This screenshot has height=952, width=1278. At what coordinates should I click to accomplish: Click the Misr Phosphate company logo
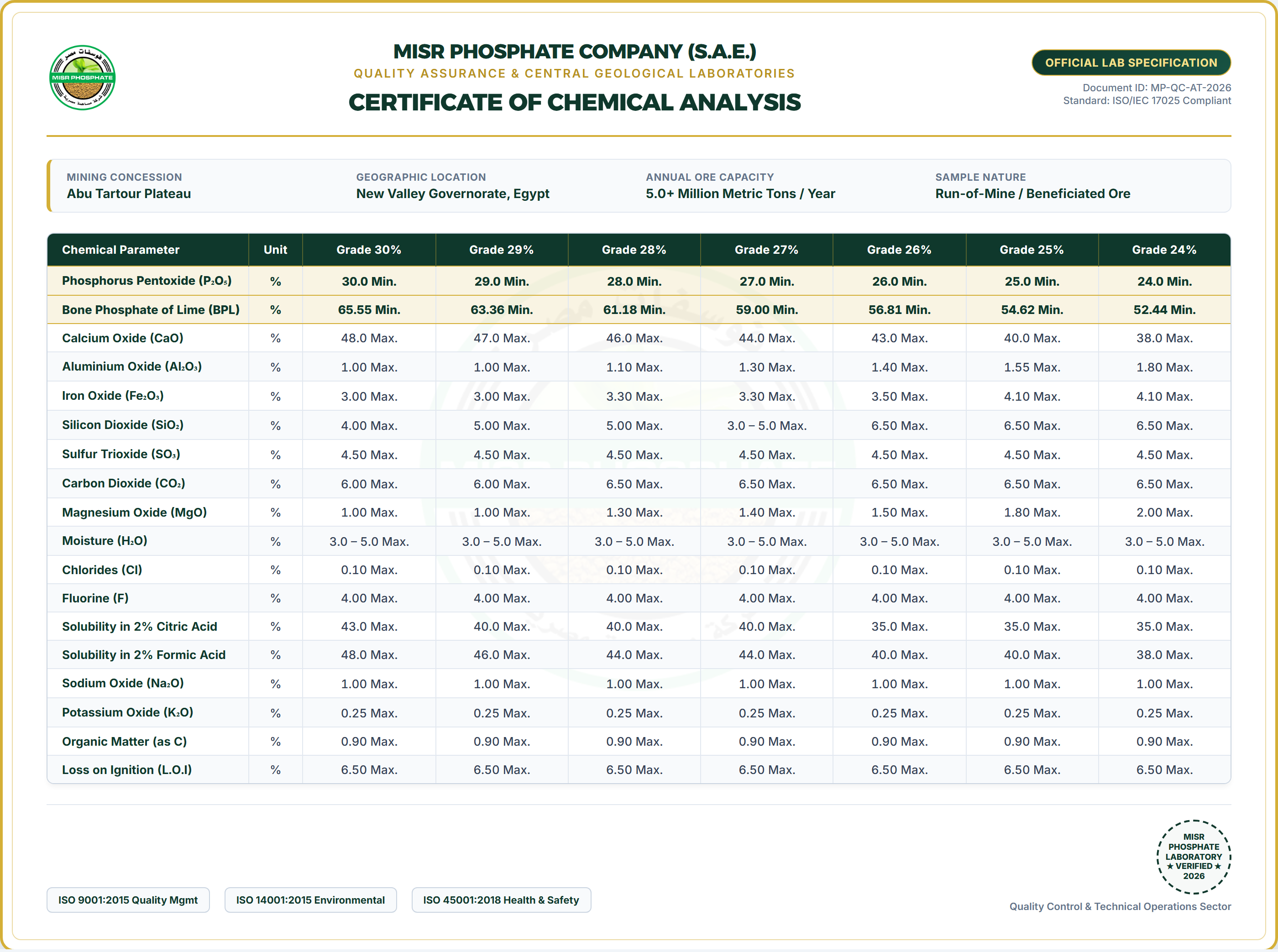[x=83, y=77]
